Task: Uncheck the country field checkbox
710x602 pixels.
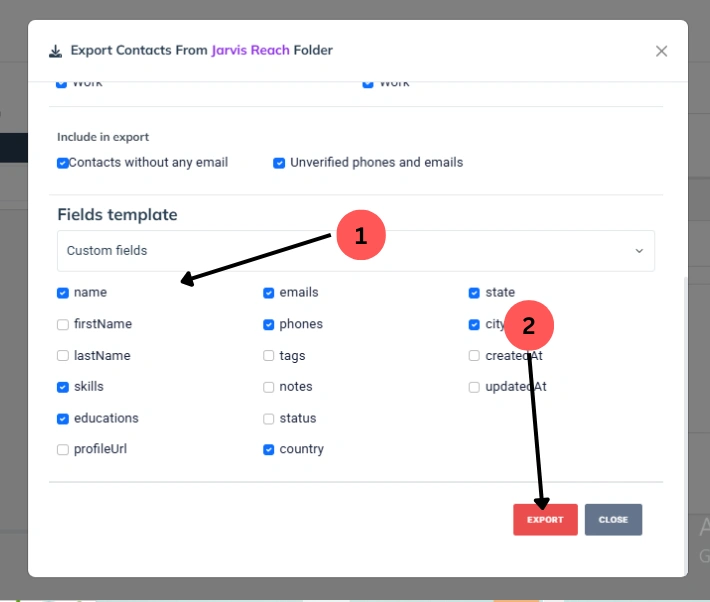Action: 269,450
